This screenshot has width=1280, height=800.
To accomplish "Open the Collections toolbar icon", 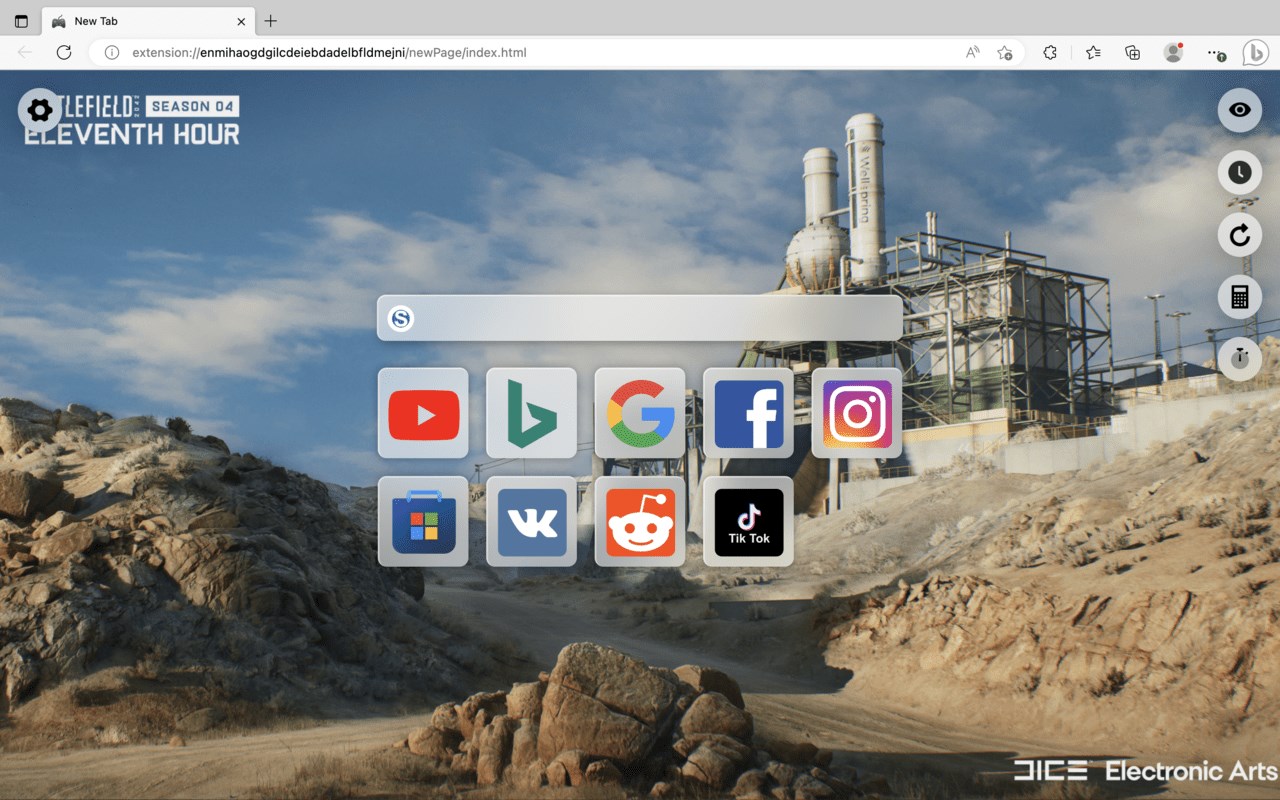I will point(1132,53).
